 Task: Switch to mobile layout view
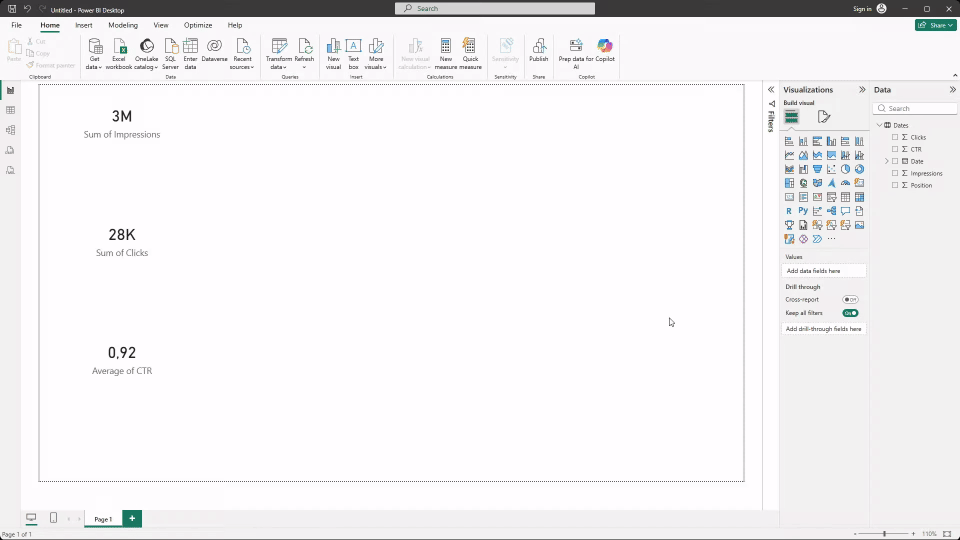(53, 518)
